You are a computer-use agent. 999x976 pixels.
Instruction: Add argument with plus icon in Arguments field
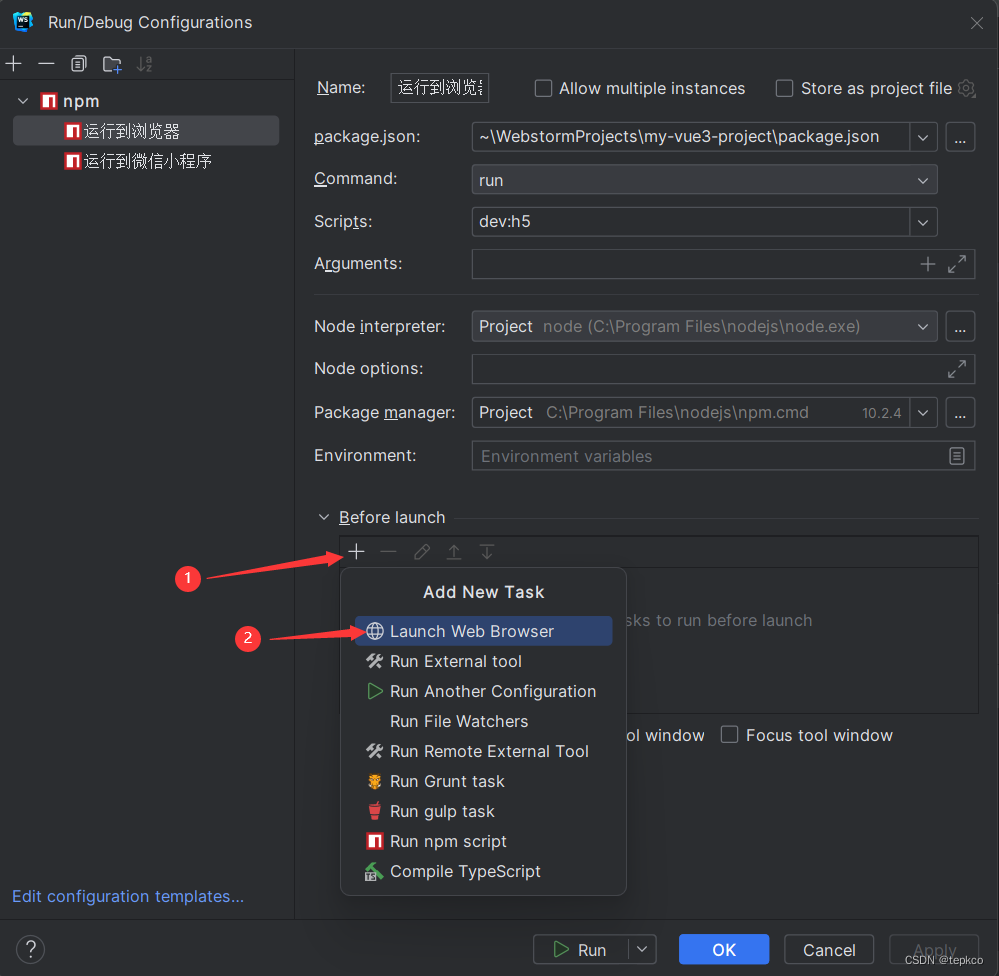click(x=928, y=264)
